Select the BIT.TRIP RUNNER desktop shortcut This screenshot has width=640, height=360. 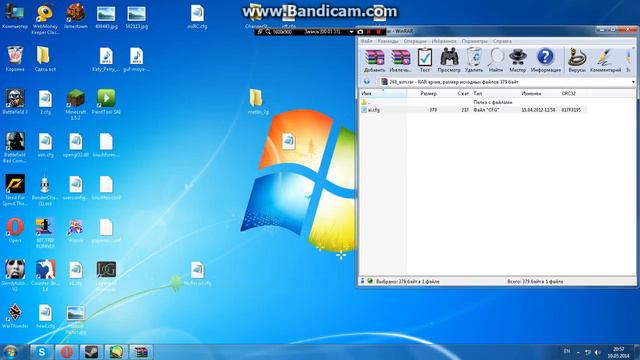click(45, 233)
